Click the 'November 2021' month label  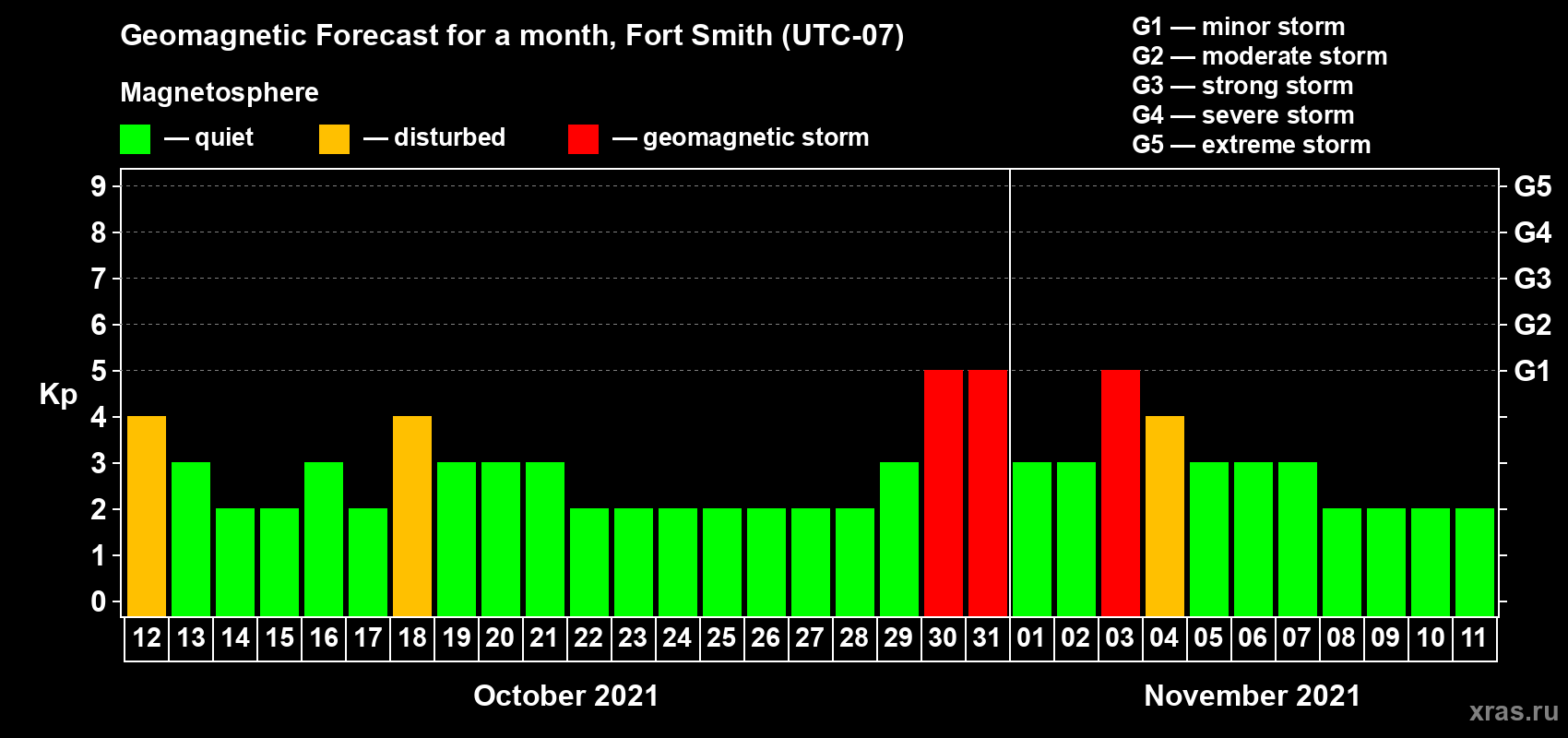click(1253, 696)
